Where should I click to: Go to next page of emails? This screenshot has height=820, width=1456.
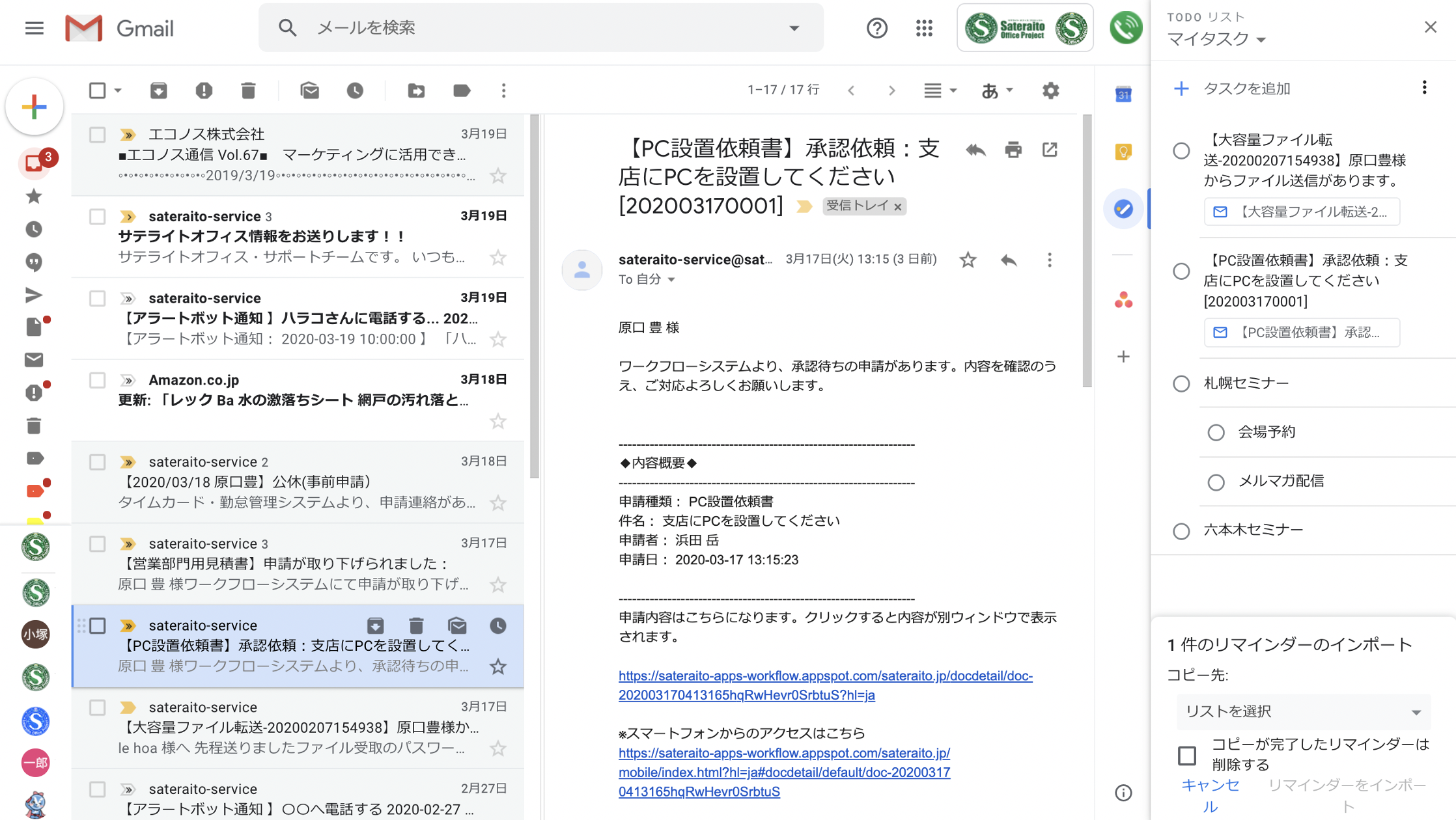click(x=891, y=90)
